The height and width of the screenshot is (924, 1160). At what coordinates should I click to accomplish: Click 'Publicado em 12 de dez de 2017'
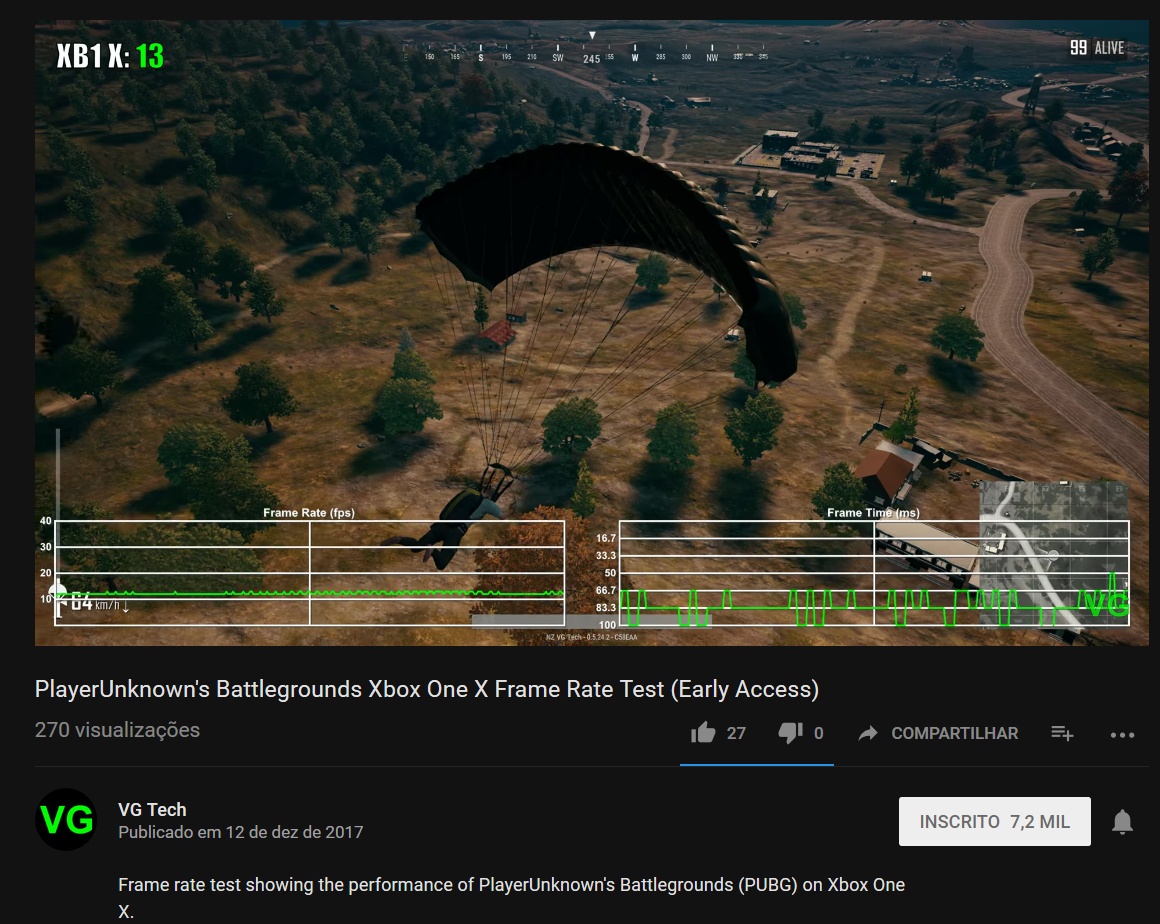click(x=240, y=832)
